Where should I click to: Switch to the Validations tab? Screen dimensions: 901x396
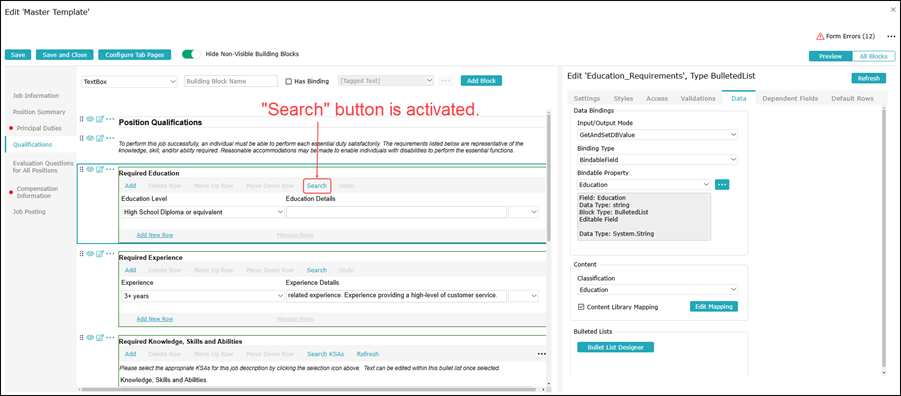(x=698, y=98)
